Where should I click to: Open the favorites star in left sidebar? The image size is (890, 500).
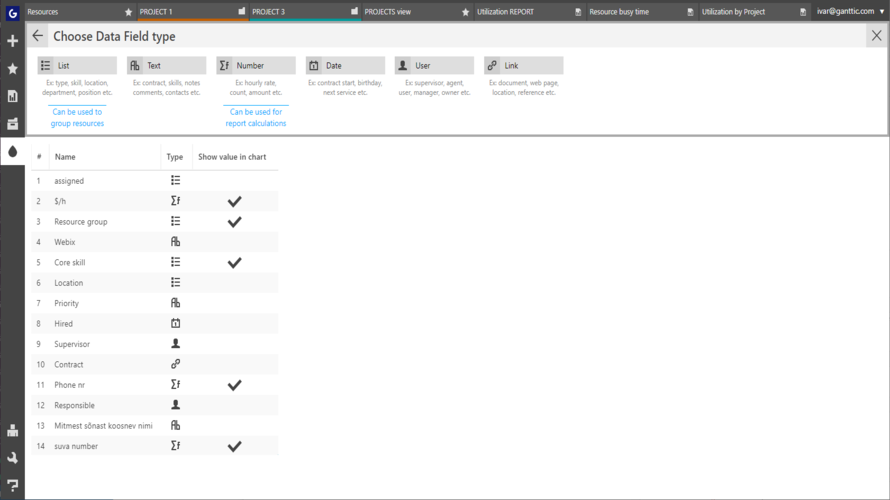pyautogui.click(x=12, y=69)
